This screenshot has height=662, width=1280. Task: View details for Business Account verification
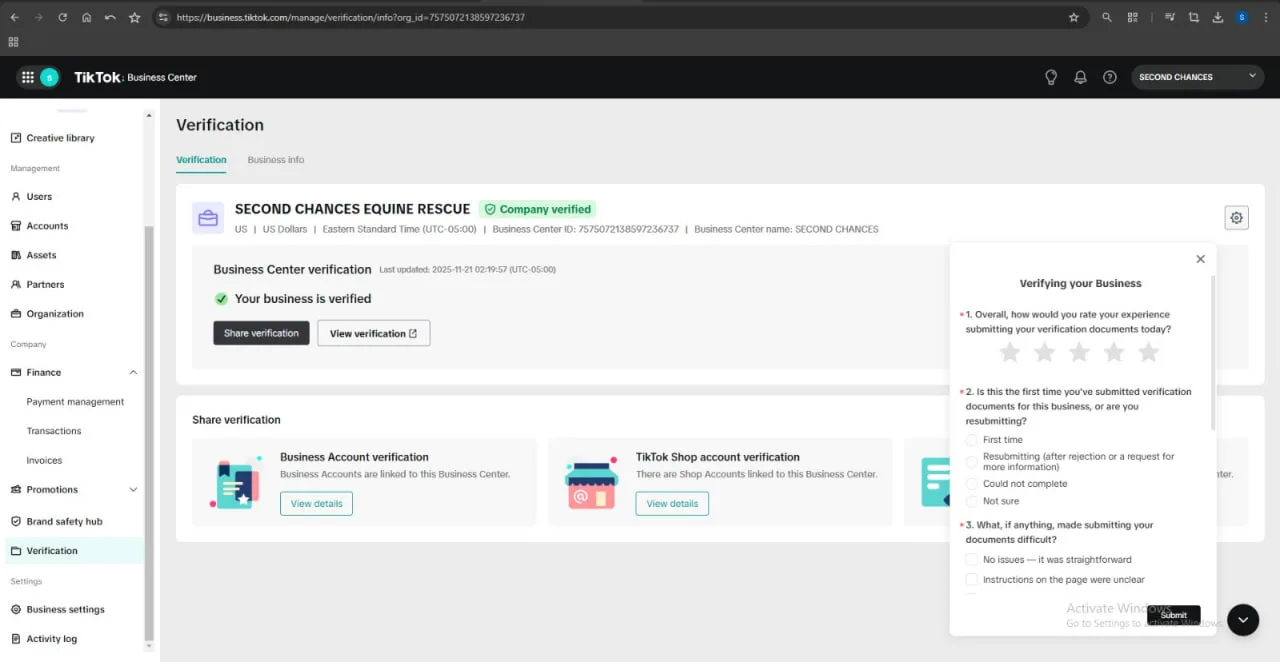[316, 504]
